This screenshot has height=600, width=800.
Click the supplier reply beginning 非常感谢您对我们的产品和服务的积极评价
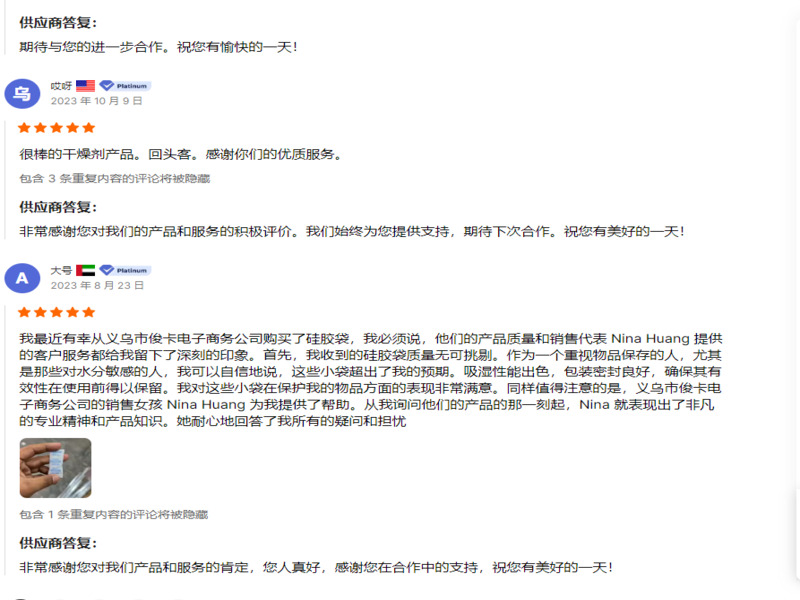[352, 232]
